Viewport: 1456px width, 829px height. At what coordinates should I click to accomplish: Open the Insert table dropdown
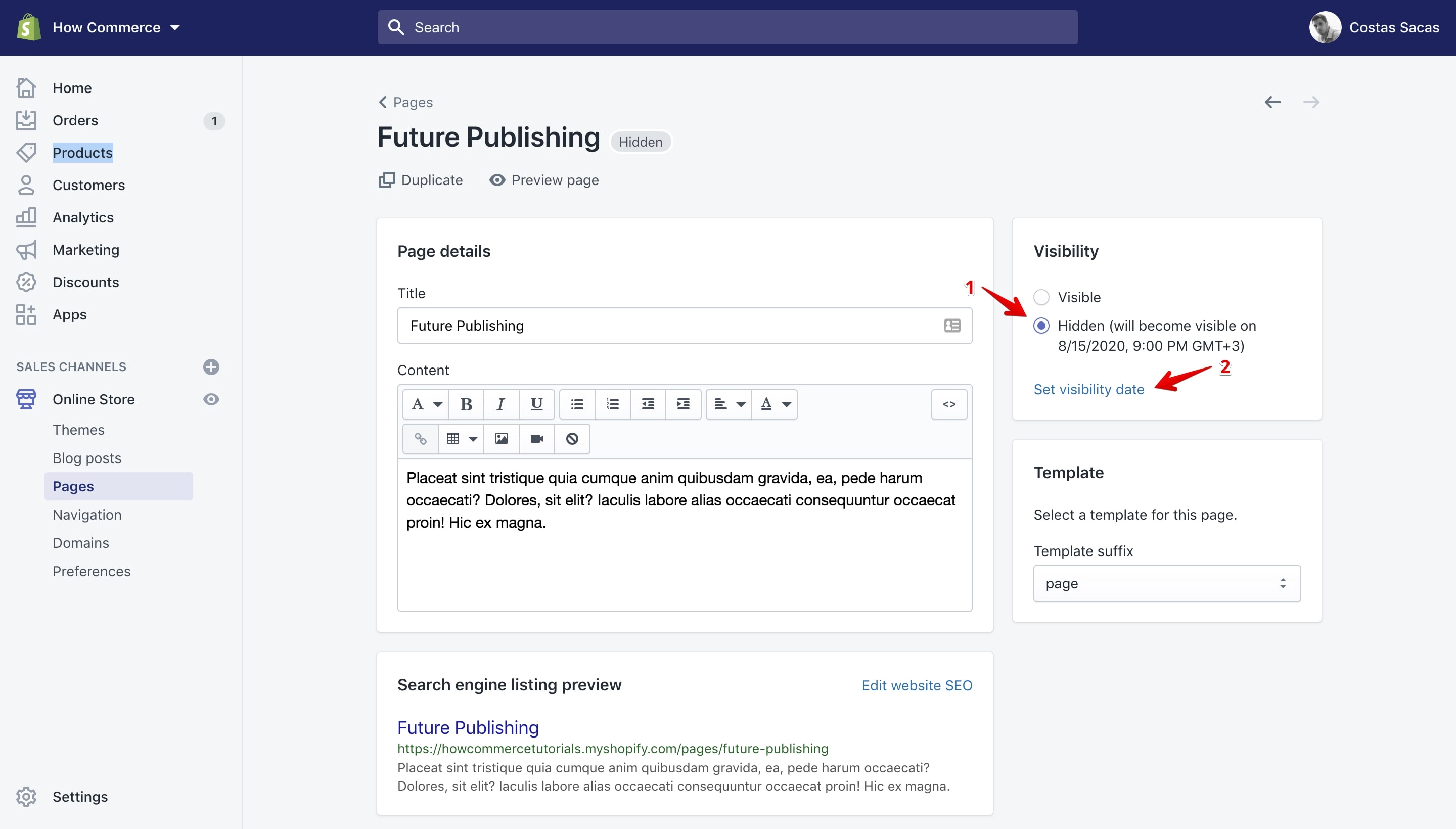tap(461, 438)
